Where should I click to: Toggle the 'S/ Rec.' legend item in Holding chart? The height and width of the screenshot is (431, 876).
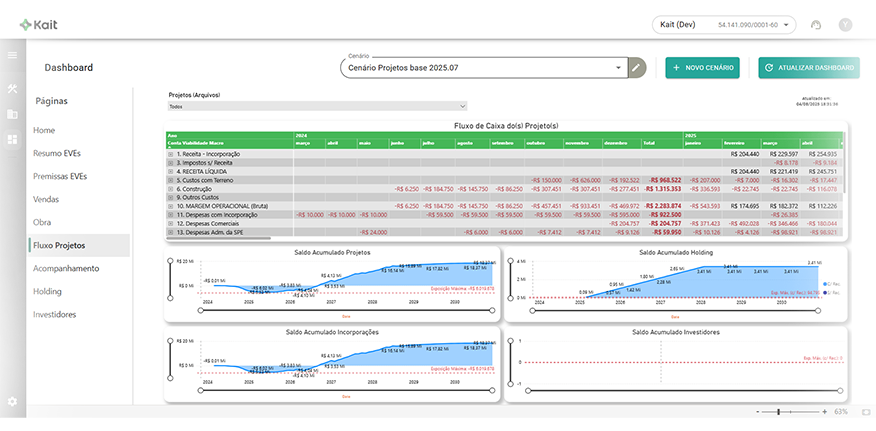831,292
